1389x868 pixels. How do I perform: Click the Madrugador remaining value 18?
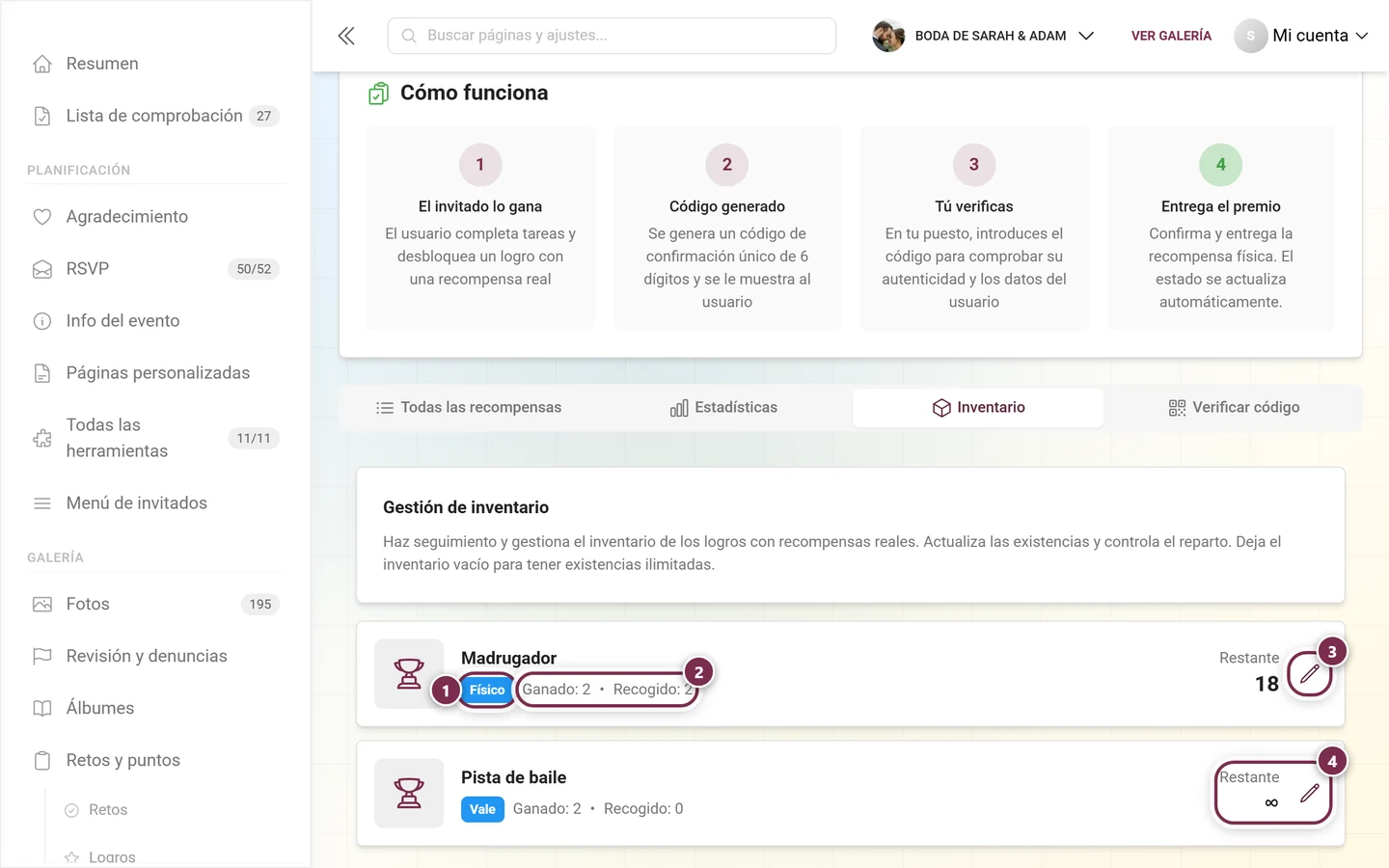tap(1266, 684)
